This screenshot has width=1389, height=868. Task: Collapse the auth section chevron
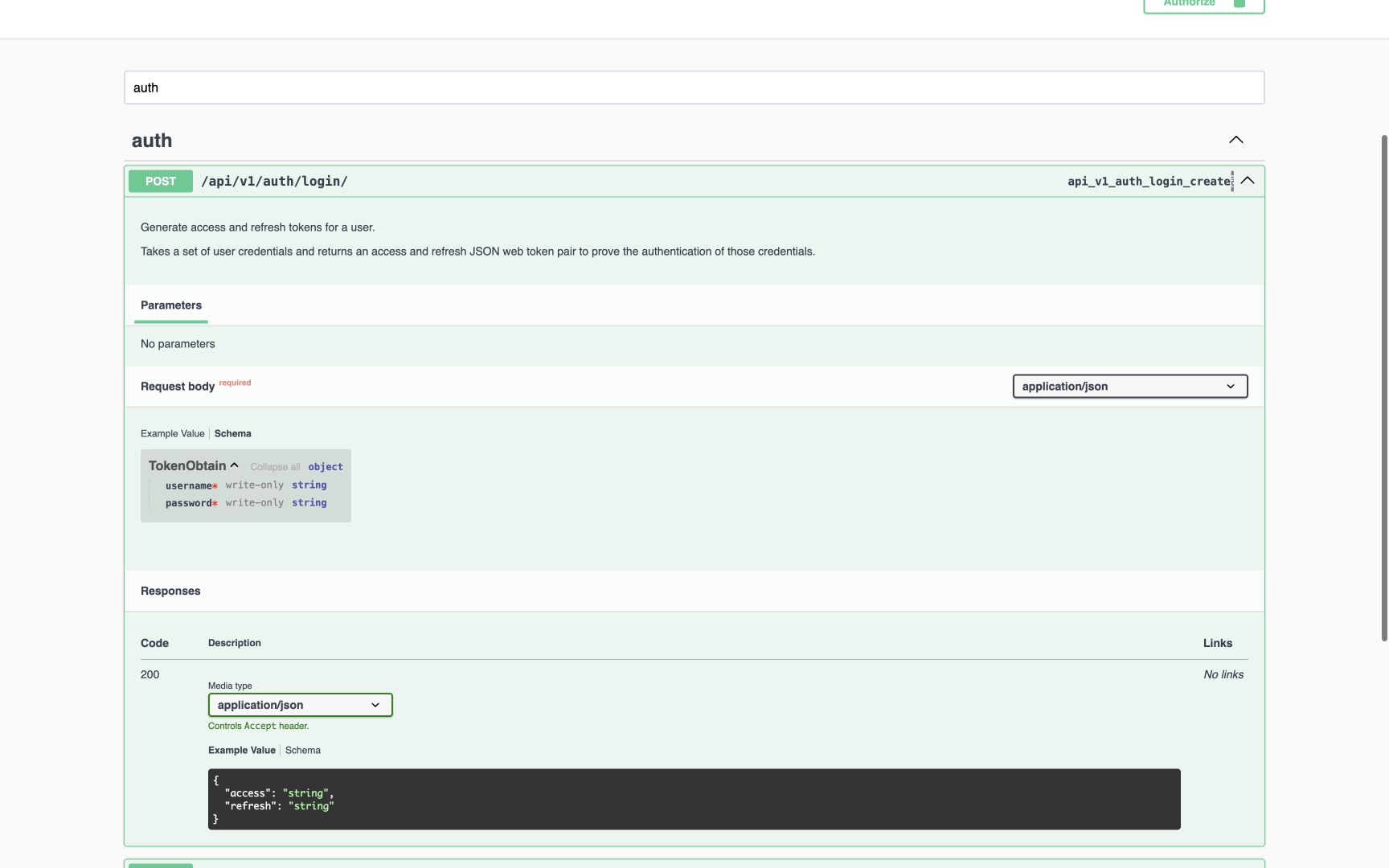click(1236, 140)
